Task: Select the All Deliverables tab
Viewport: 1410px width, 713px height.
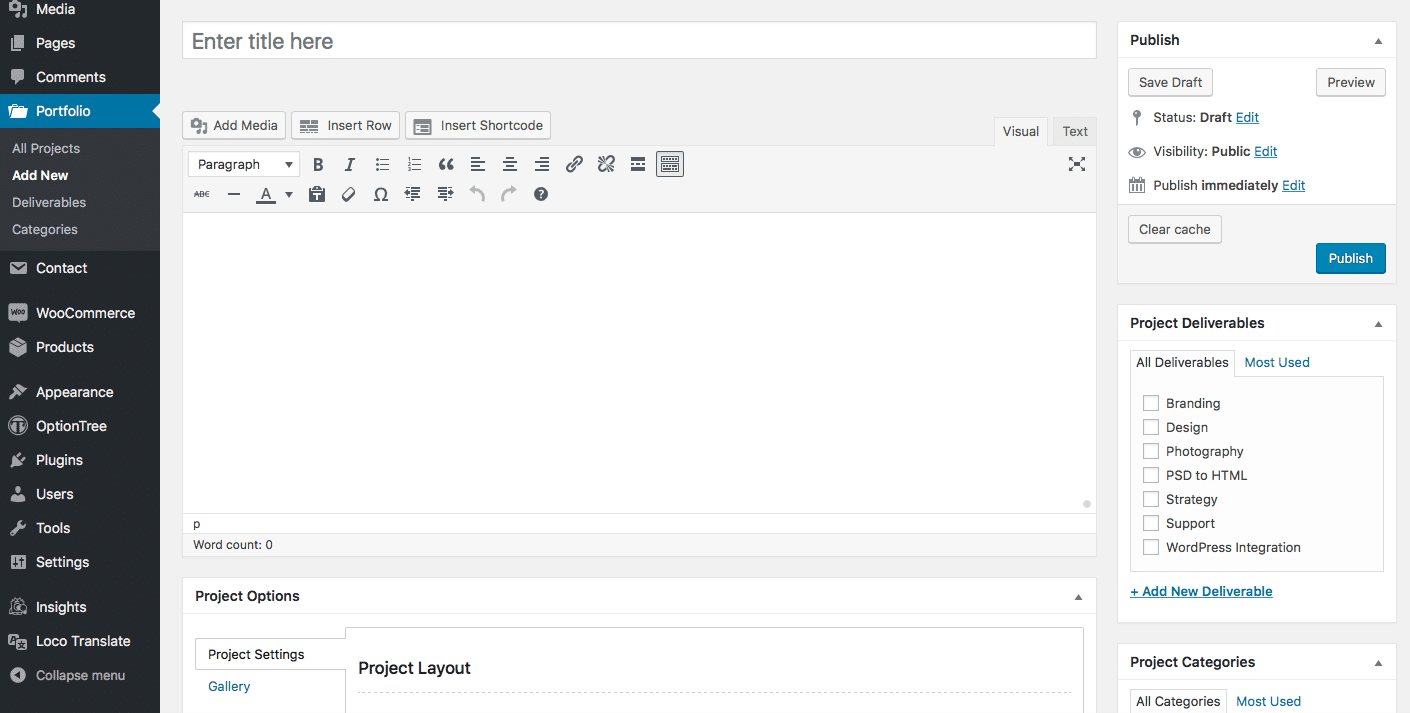Action: click(x=1182, y=362)
